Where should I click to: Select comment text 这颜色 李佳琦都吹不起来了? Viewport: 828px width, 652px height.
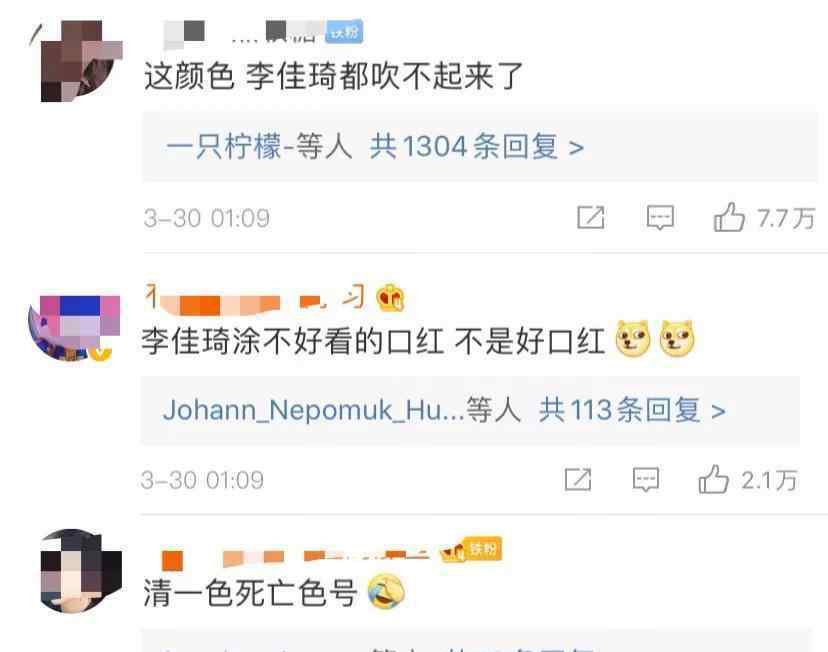(333, 76)
